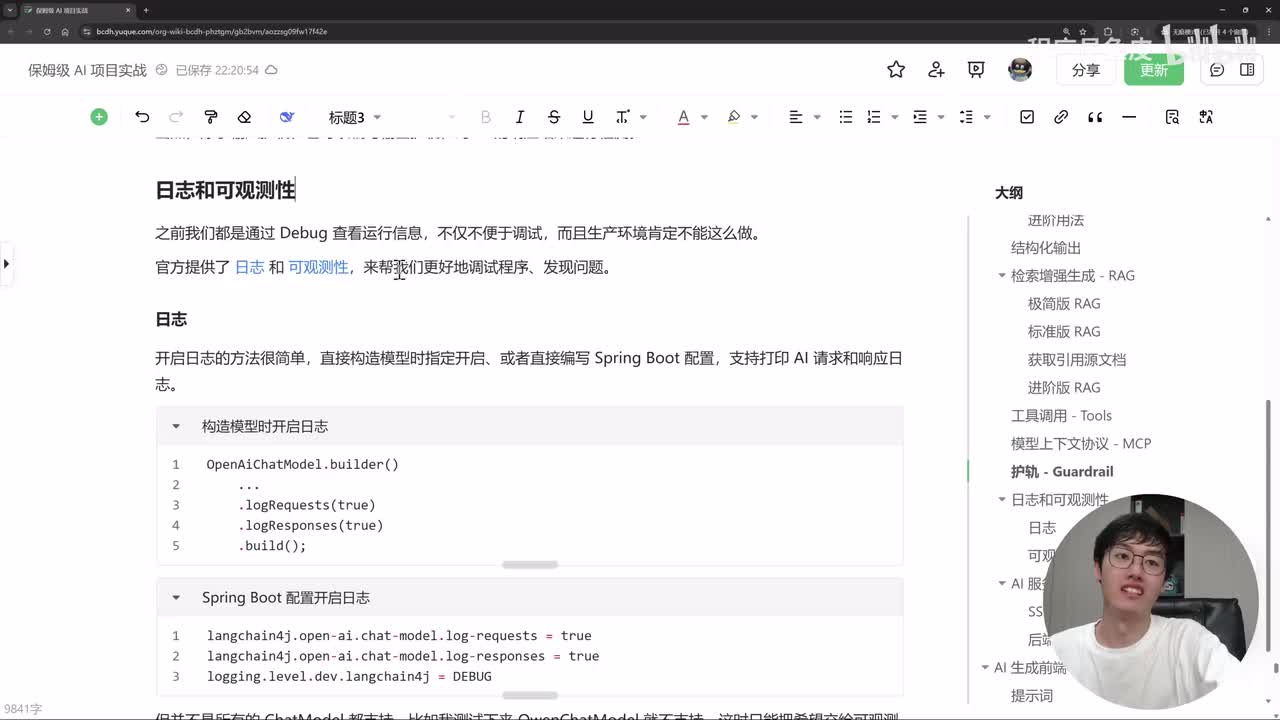The height and width of the screenshot is (720, 1280).
Task: Open find and replace
Action: [x=1172, y=117]
